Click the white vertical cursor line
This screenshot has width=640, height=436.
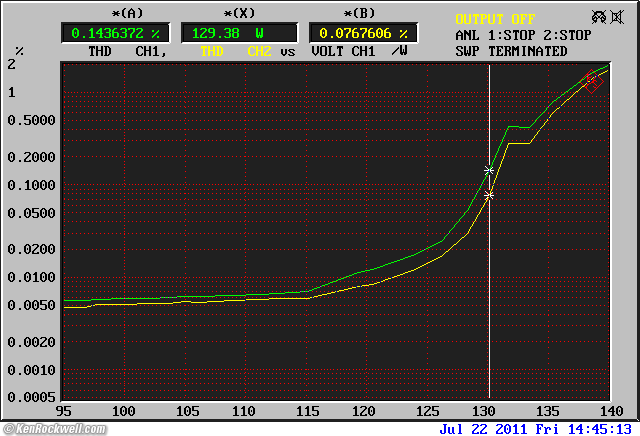489,300
